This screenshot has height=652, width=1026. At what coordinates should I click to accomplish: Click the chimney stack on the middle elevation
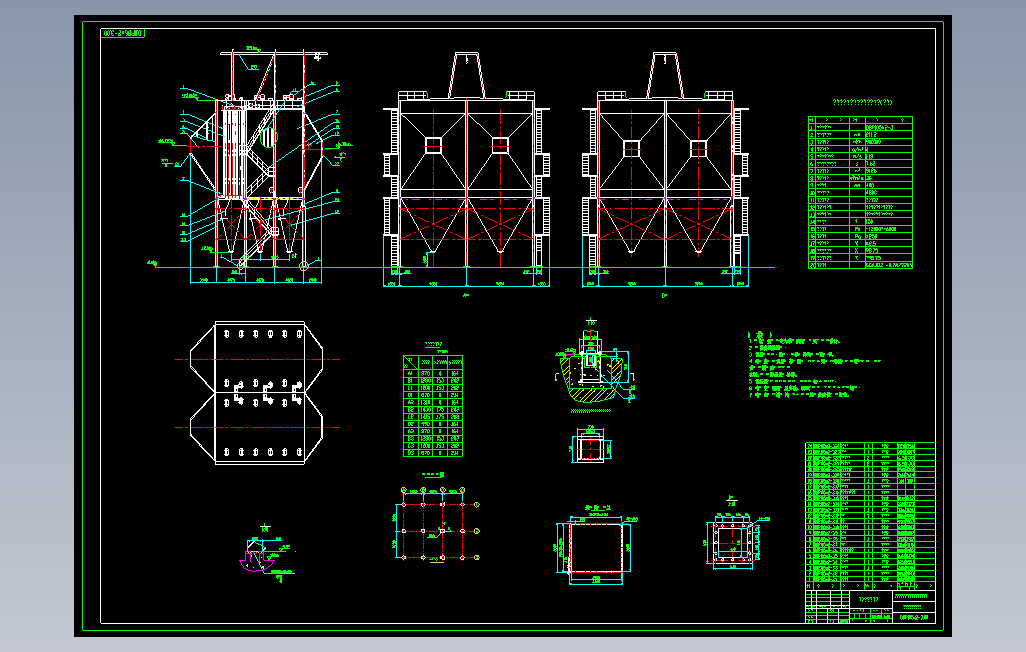467,75
